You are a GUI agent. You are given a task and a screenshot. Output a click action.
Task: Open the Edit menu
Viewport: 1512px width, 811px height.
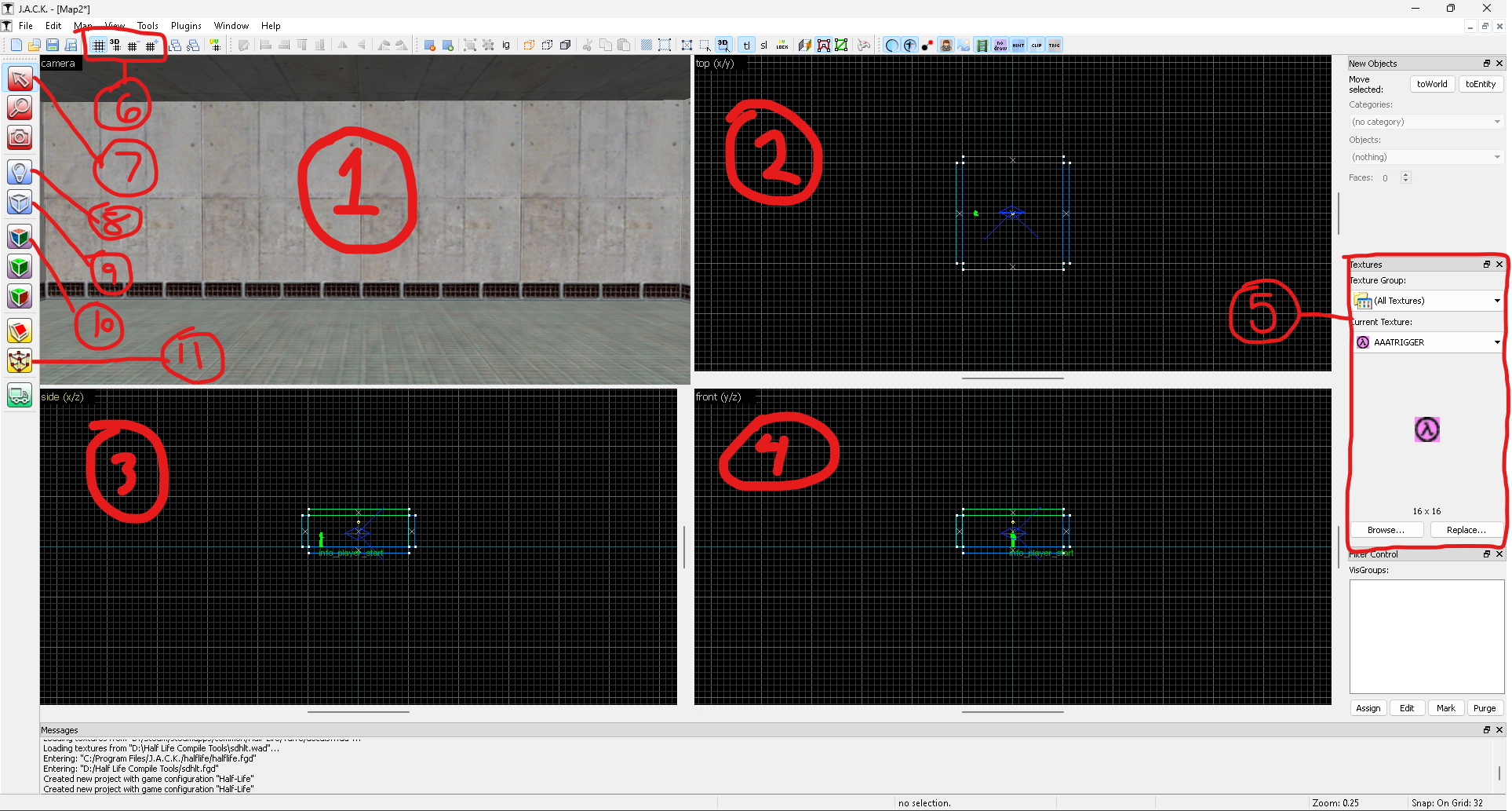click(x=53, y=26)
